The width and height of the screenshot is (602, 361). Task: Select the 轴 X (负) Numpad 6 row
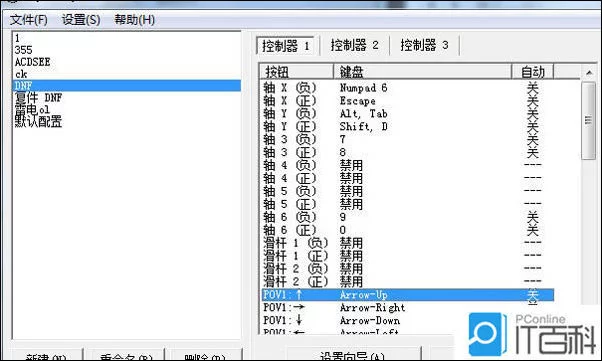(x=408, y=88)
